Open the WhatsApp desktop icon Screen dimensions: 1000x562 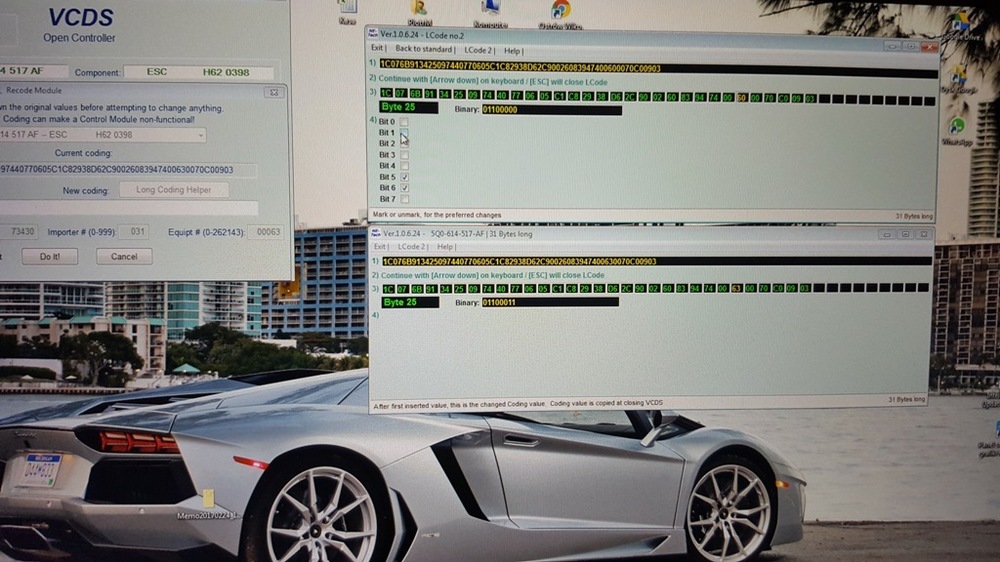(957, 128)
